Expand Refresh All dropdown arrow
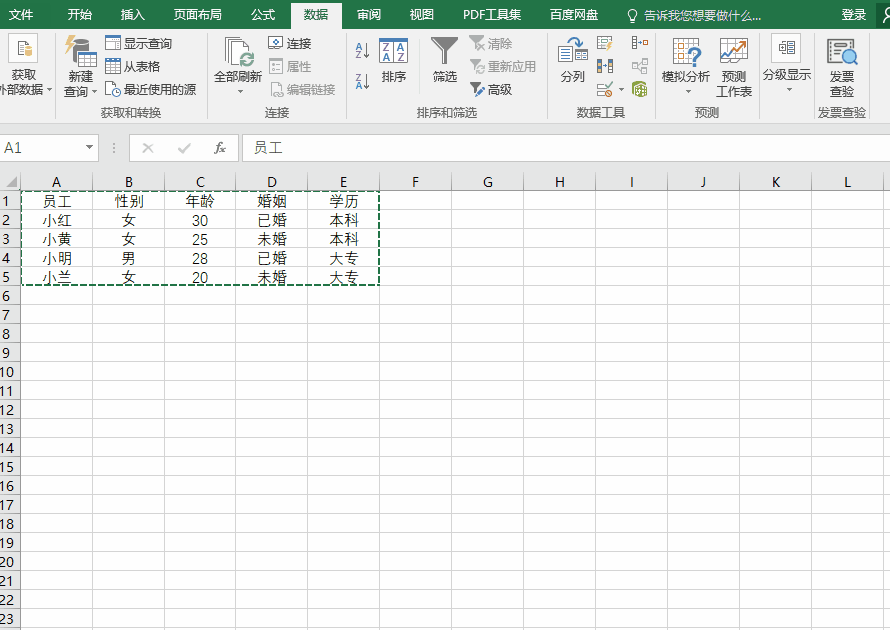Viewport: 890px width, 630px height. click(241, 91)
